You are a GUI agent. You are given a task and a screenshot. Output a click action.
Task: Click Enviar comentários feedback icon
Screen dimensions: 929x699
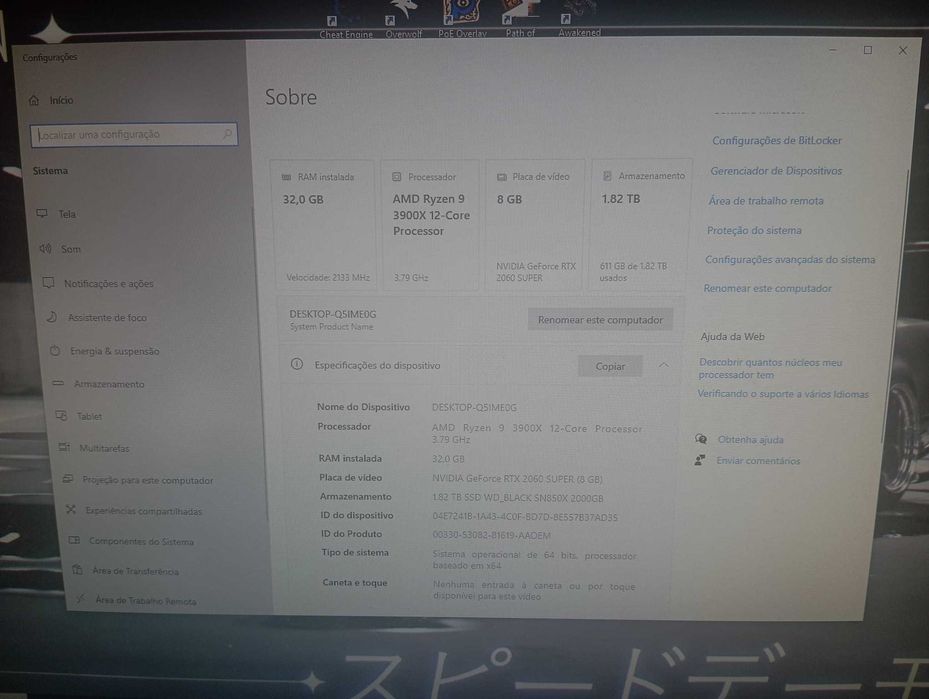click(x=700, y=460)
